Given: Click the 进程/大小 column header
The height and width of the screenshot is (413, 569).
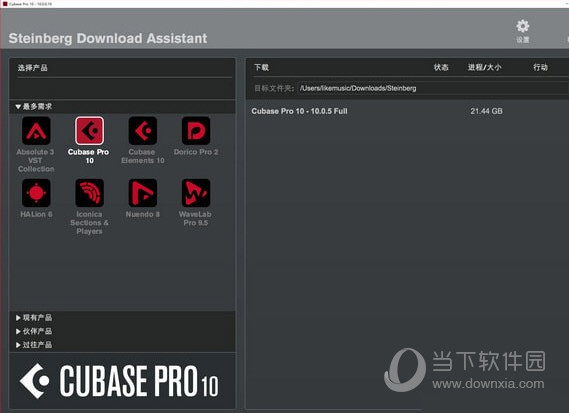Looking at the screenshot, I should 484,67.
